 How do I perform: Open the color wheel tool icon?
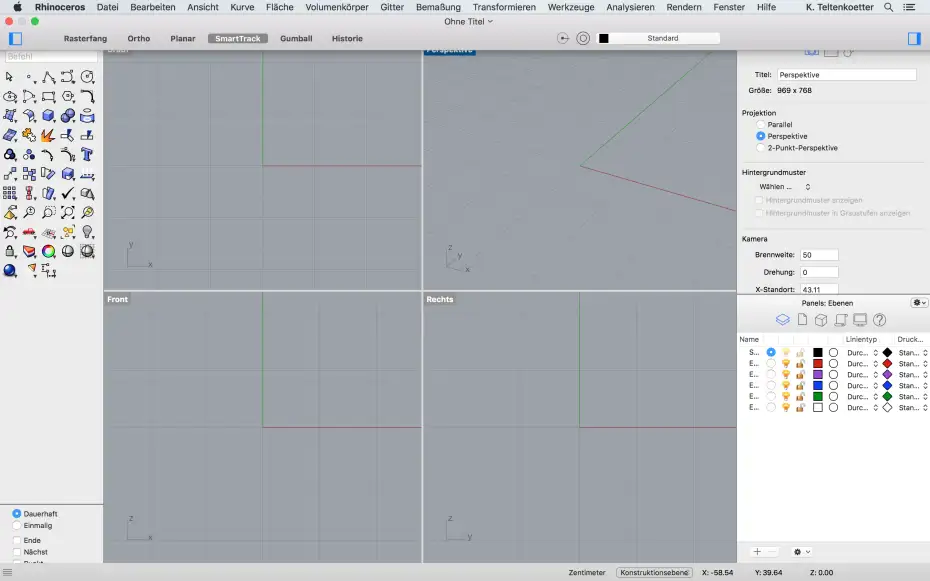(46, 250)
